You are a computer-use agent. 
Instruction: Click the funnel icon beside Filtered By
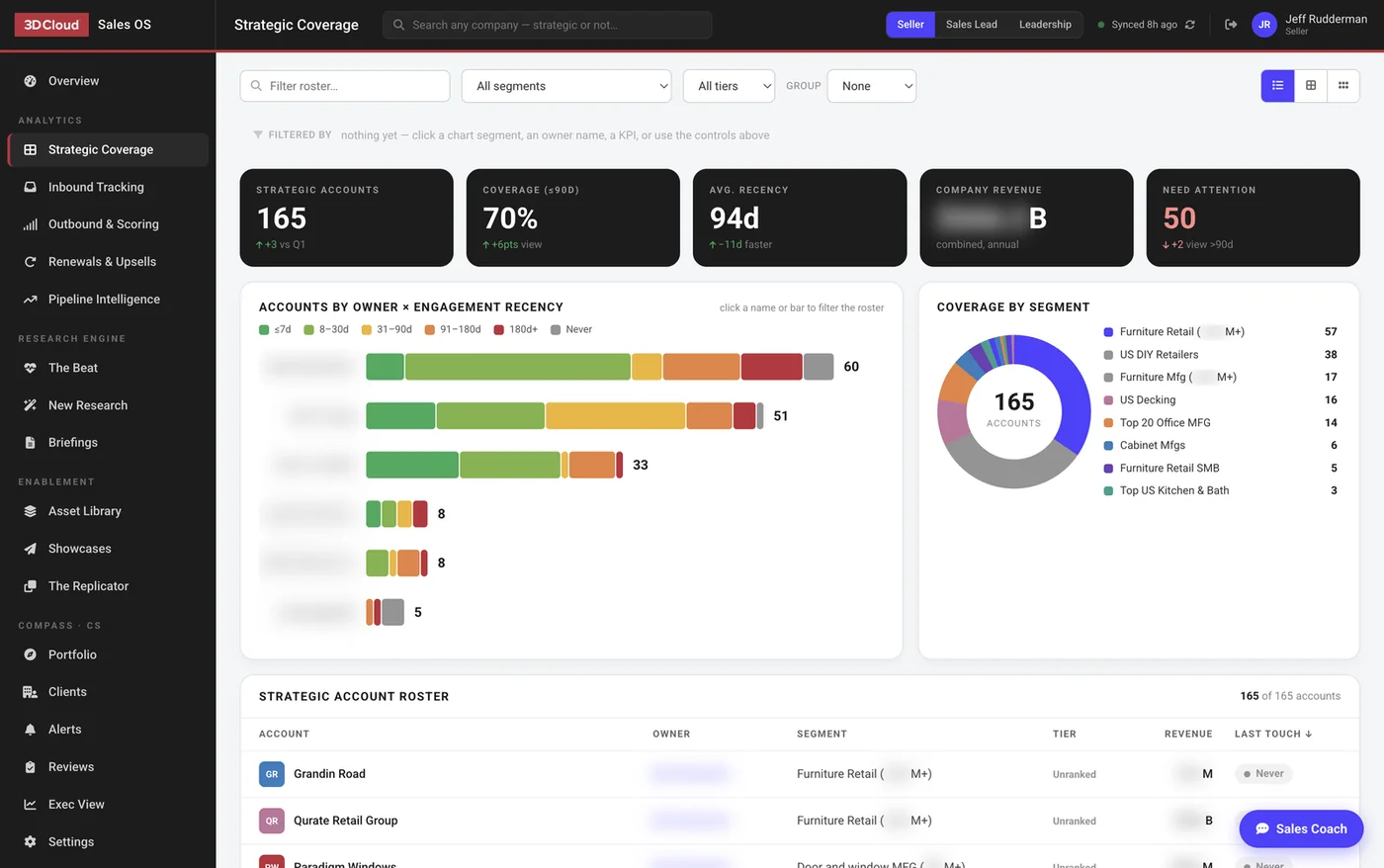258,134
